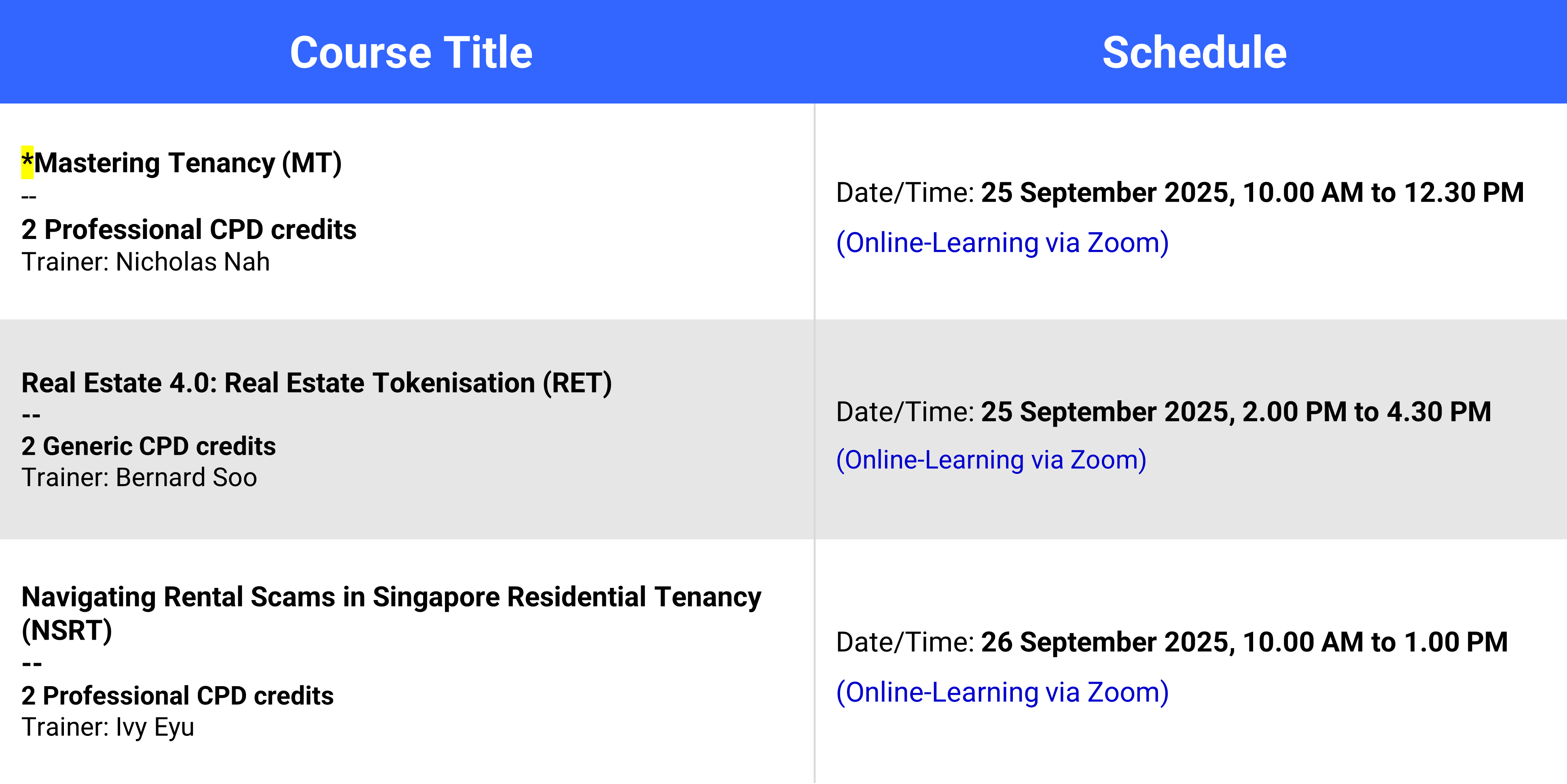Open the Online-Learning via Zoom link for 25 September 10.00 AM
Screen dimensions: 1567x784
pos(1002,243)
